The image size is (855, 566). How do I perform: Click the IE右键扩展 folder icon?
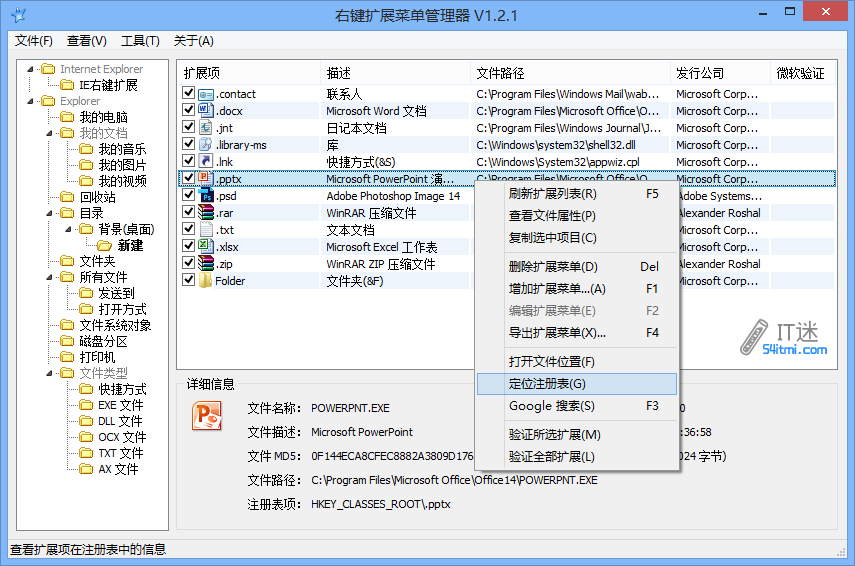(x=67, y=85)
